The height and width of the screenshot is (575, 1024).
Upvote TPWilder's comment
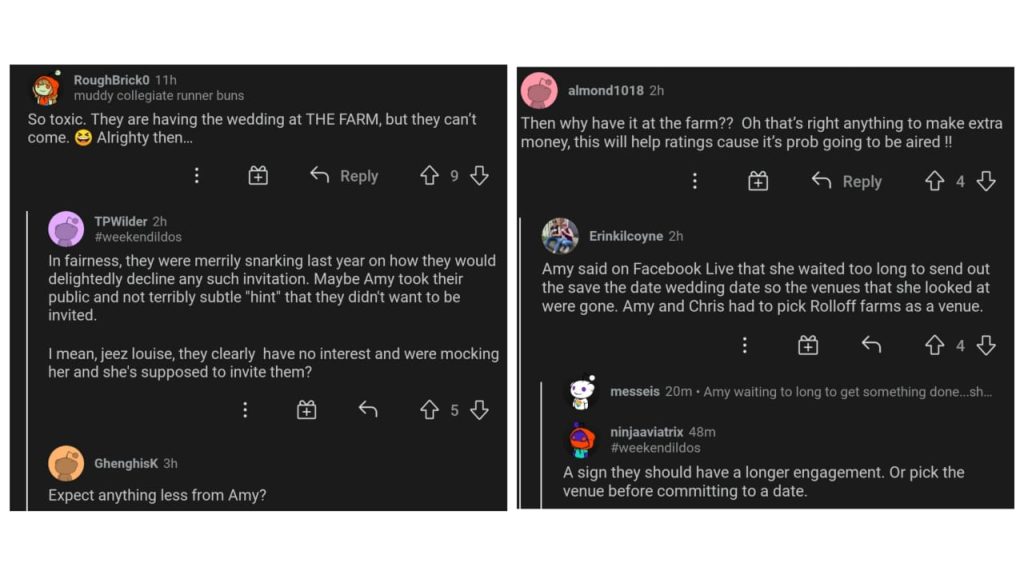429,410
